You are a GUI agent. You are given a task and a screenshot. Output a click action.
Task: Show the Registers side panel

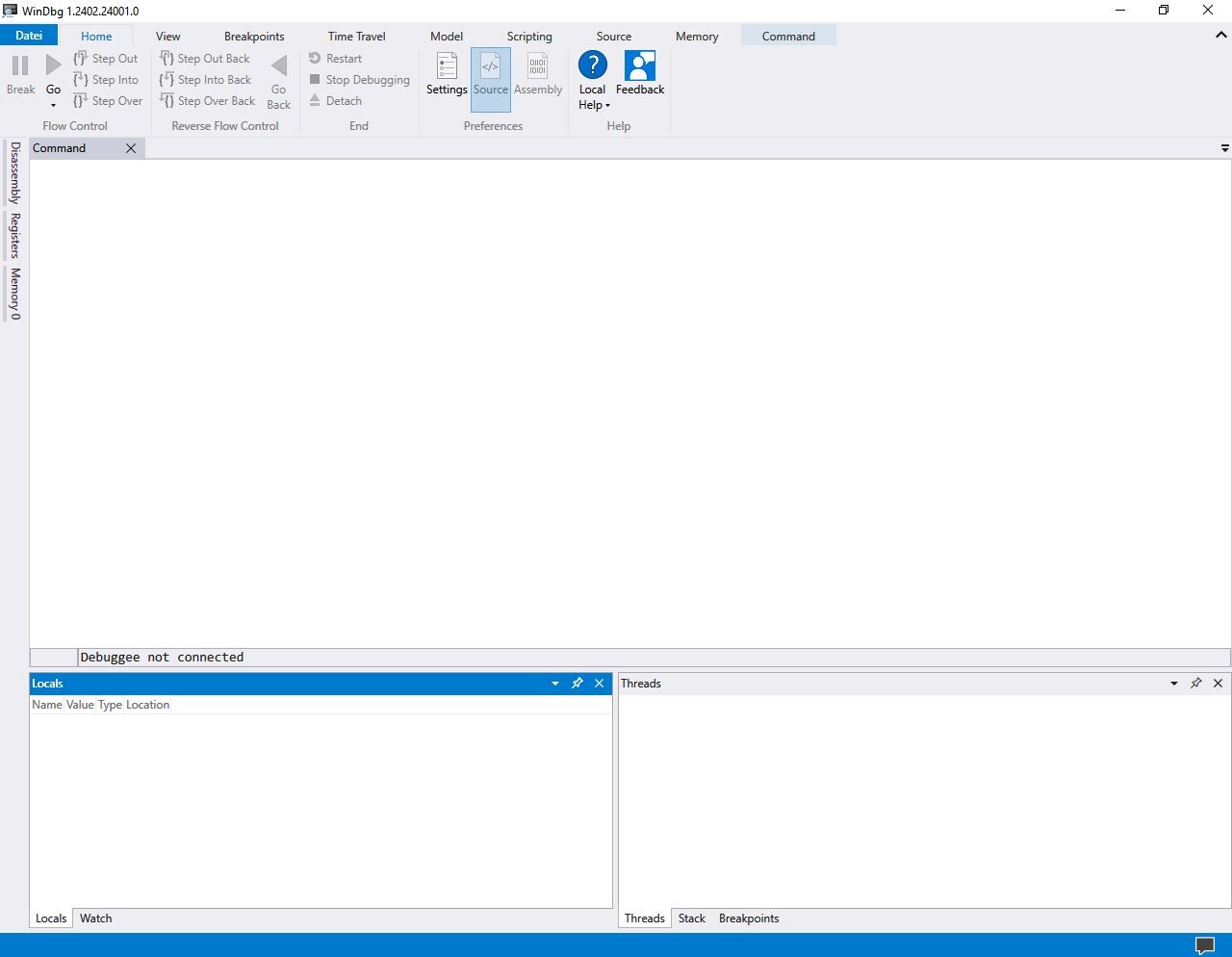[14, 236]
